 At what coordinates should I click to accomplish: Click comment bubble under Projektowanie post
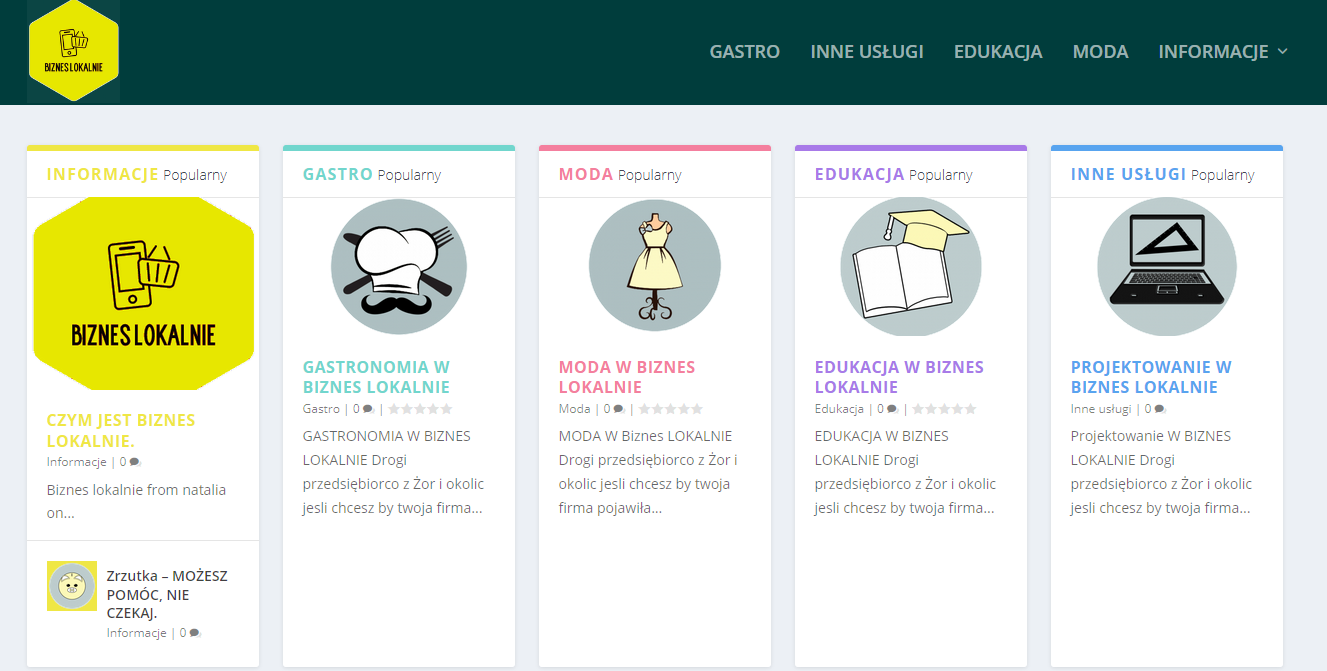coord(1159,409)
